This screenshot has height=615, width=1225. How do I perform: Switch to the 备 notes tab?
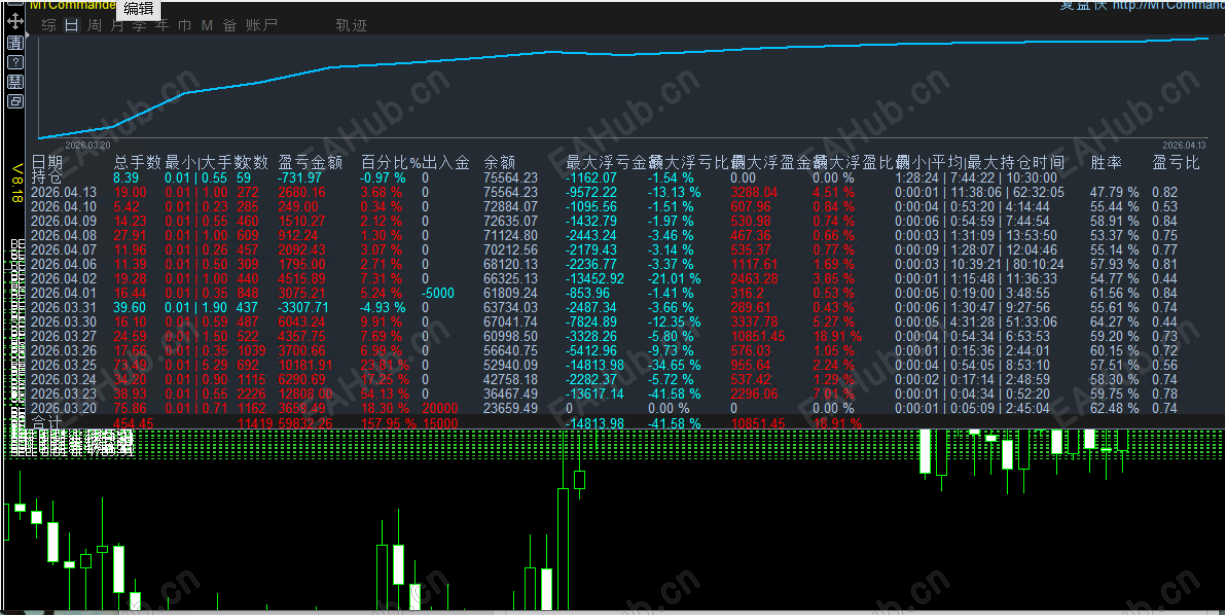pos(230,26)
